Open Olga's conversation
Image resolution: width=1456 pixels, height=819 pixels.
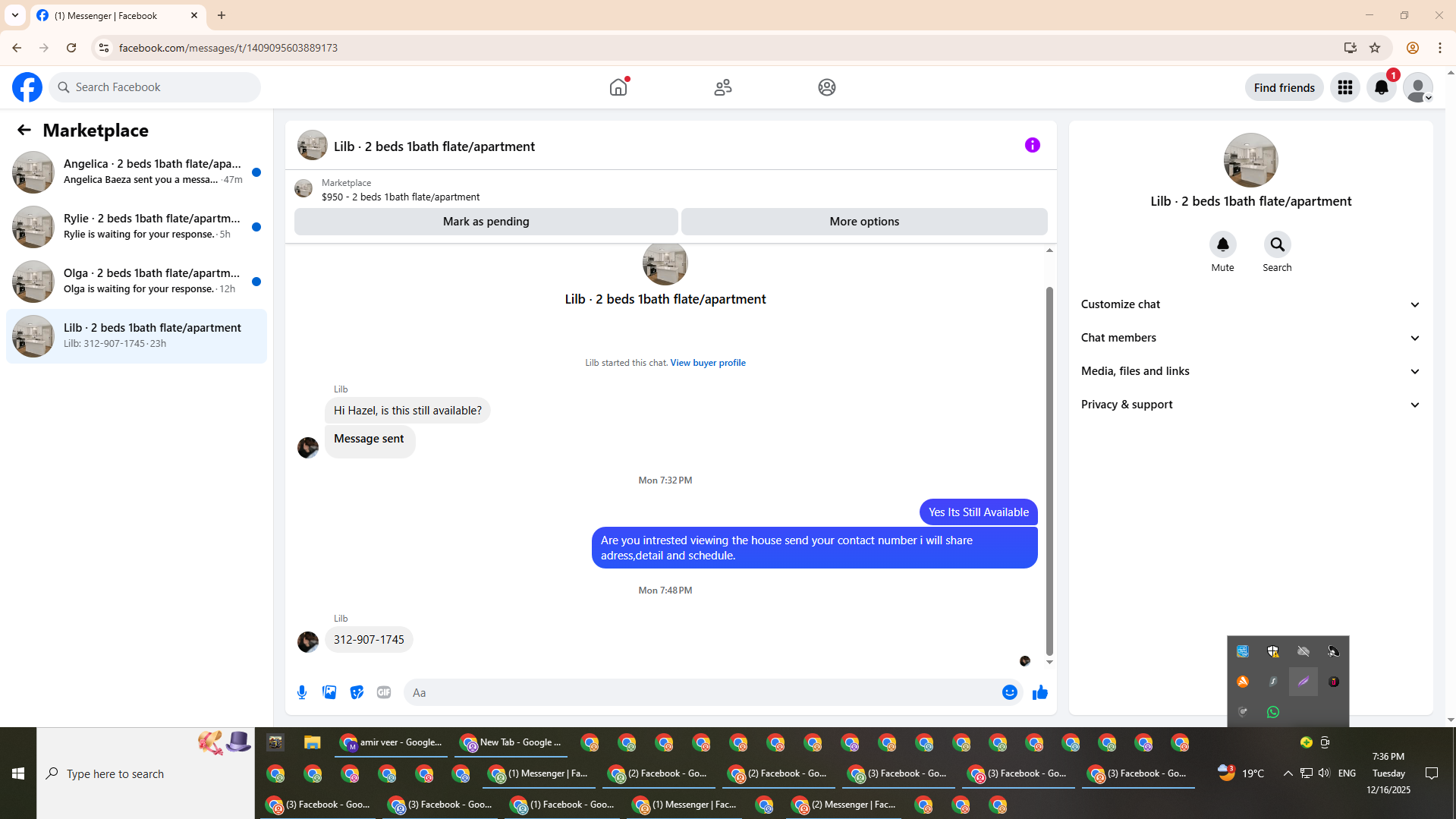point(137,282)
